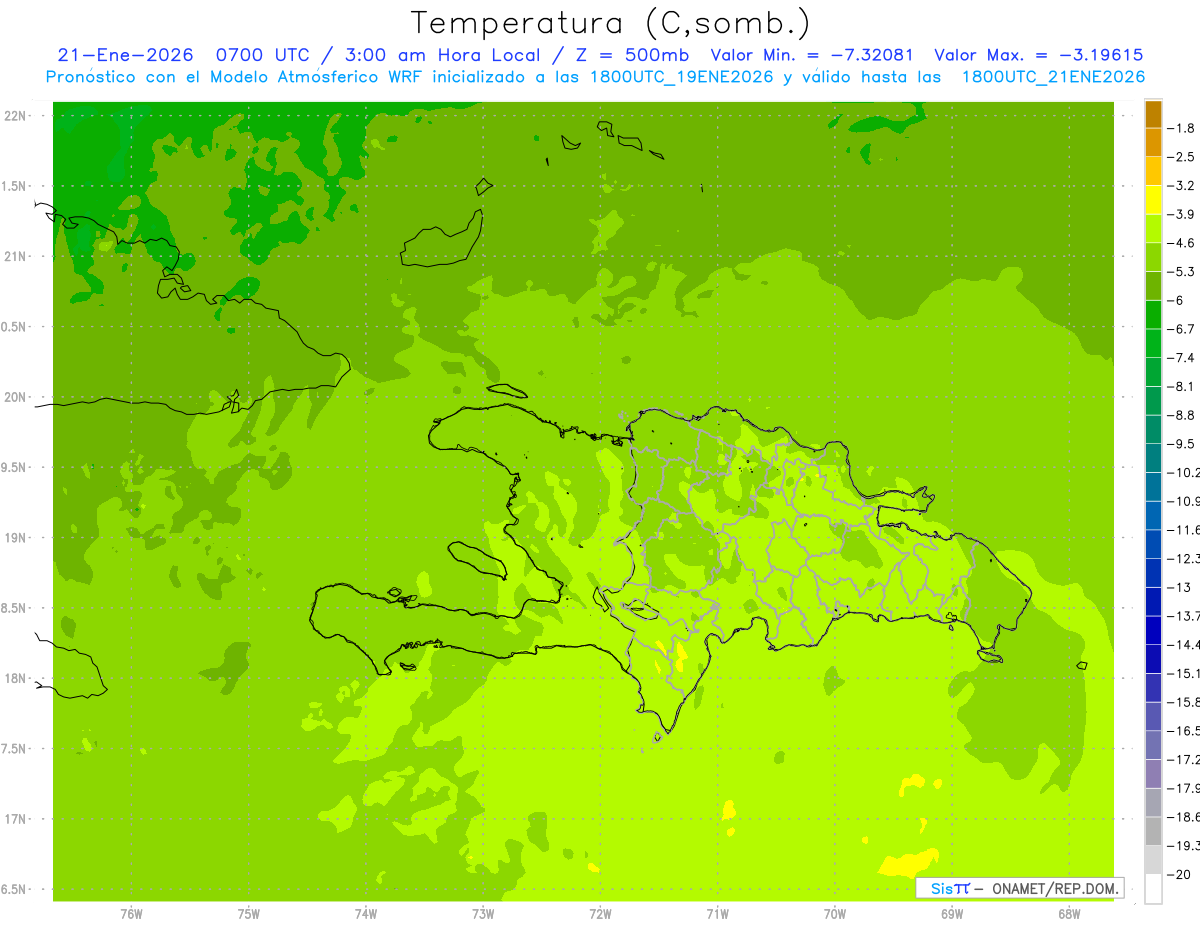Click the "Temperatura (C,somb.)" title
The height and width of the screenshot is (927, 1200).
[610, 24]
